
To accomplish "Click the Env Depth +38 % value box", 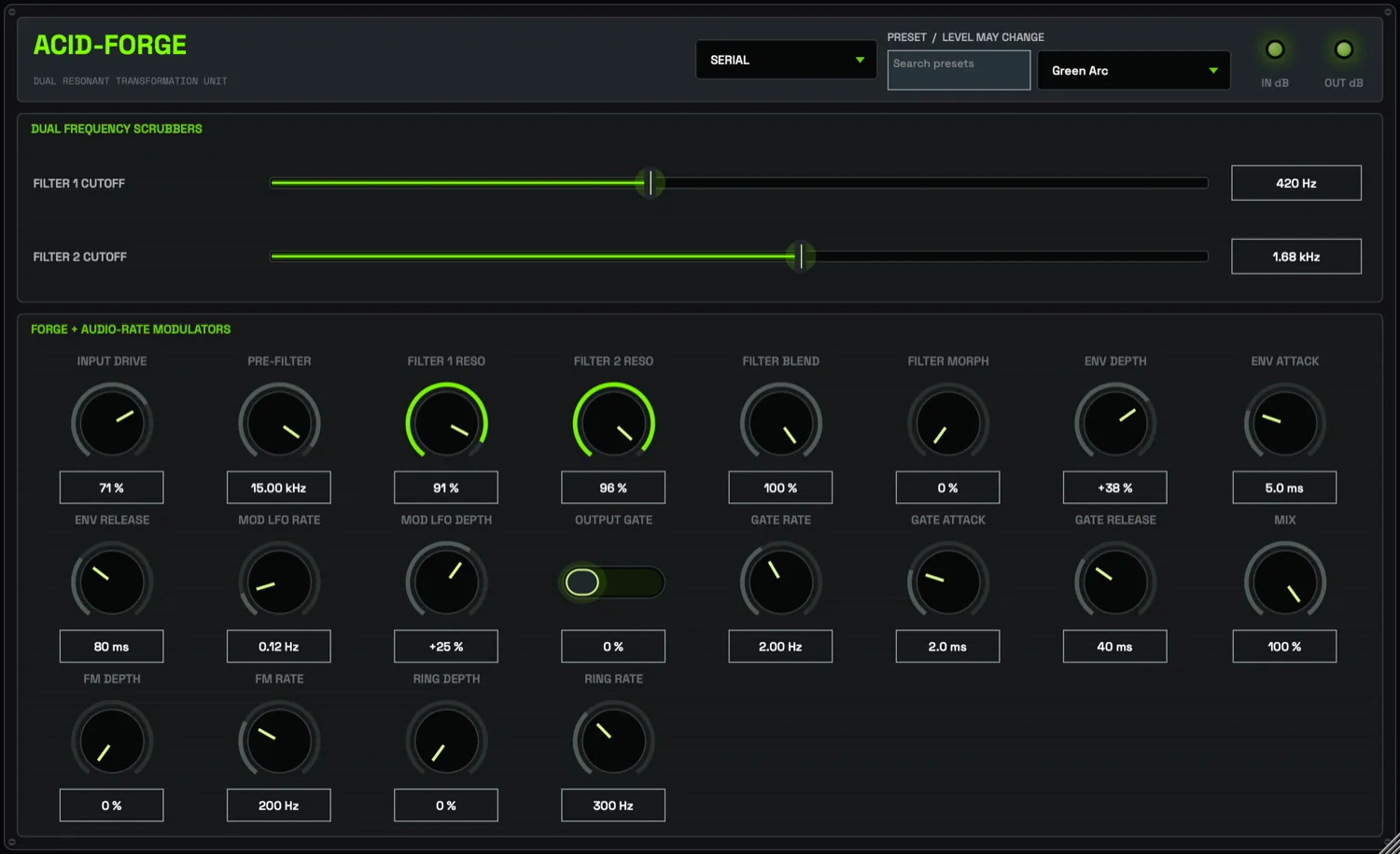I will (x=1115, y=487).
